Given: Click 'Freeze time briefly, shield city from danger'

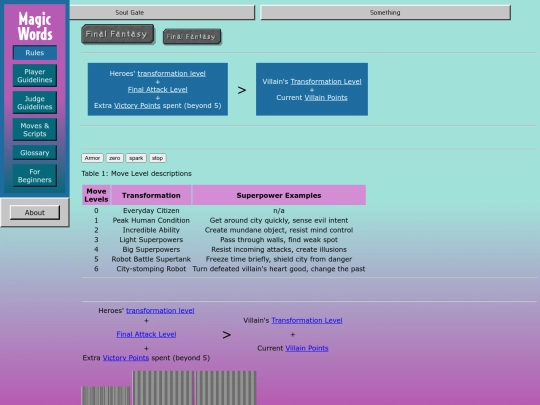Looking at the screenshot, I should point(279,259).
